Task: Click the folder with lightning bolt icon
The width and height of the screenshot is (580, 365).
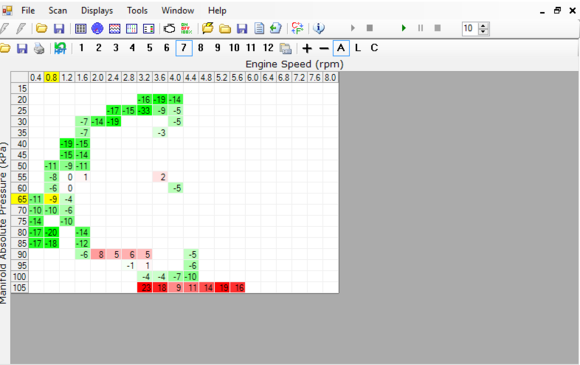Action: [x=208, y=28]
